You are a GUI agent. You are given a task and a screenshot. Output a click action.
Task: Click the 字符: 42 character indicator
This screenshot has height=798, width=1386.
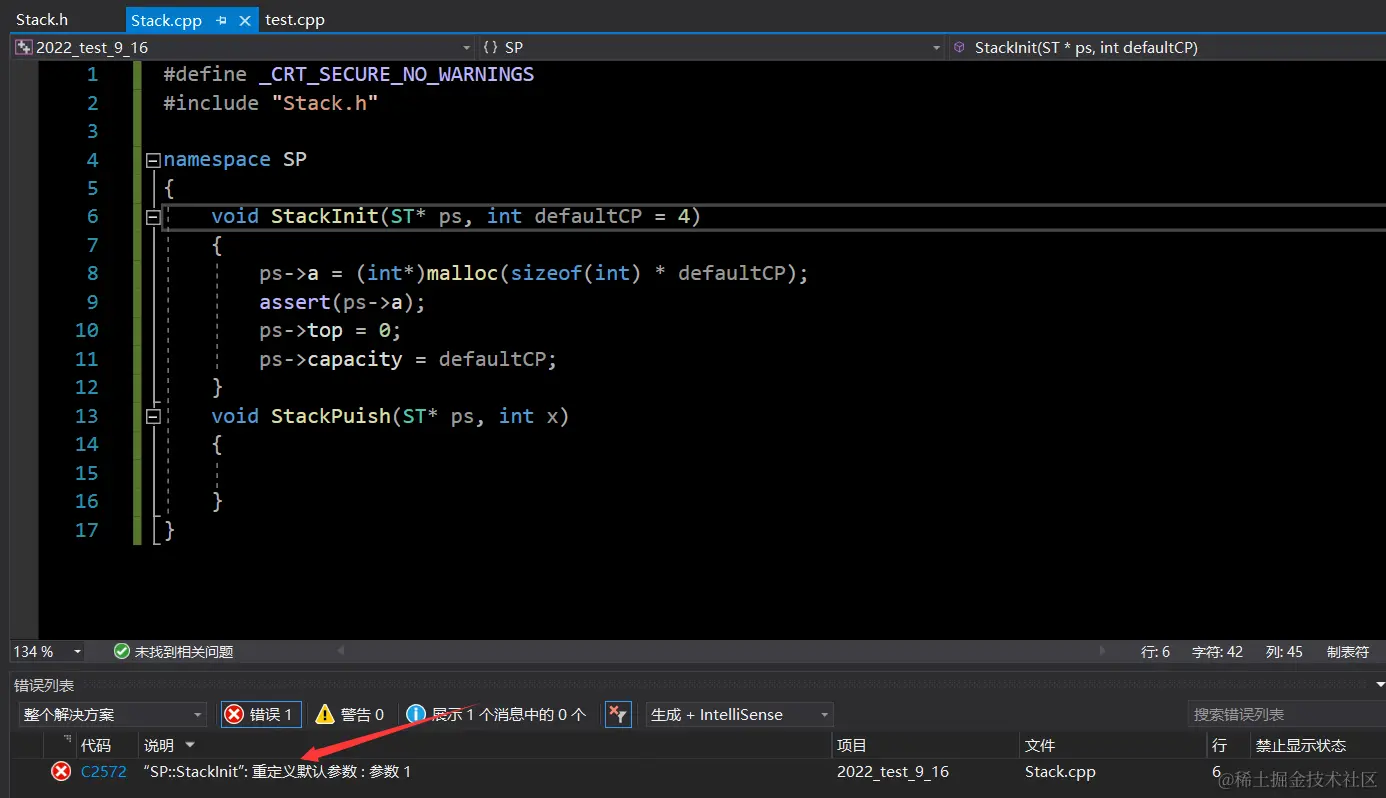point(1217,651)
